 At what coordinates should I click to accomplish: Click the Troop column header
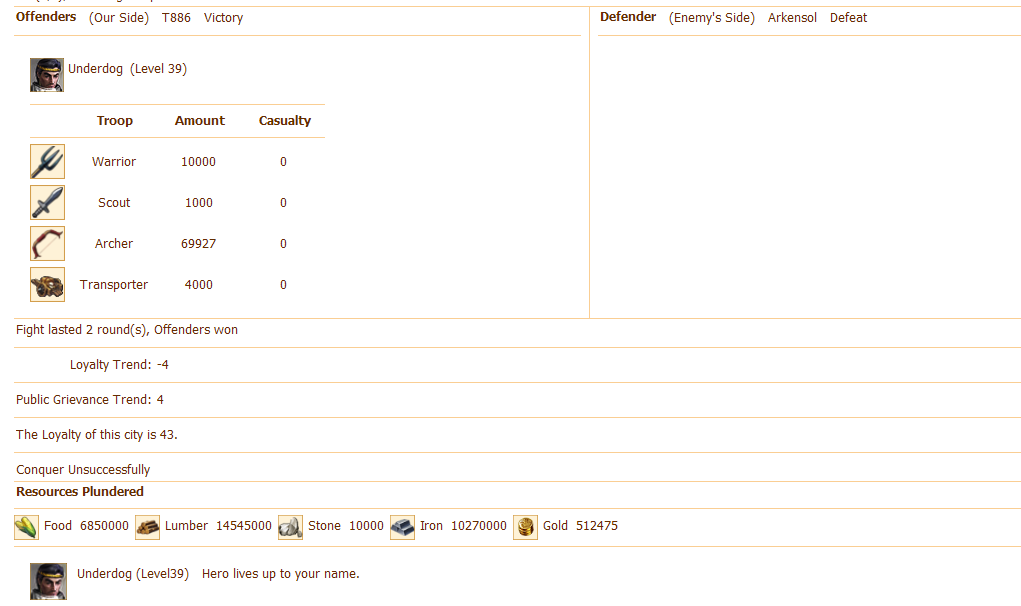pyautogui.click(x=115, y=121)
